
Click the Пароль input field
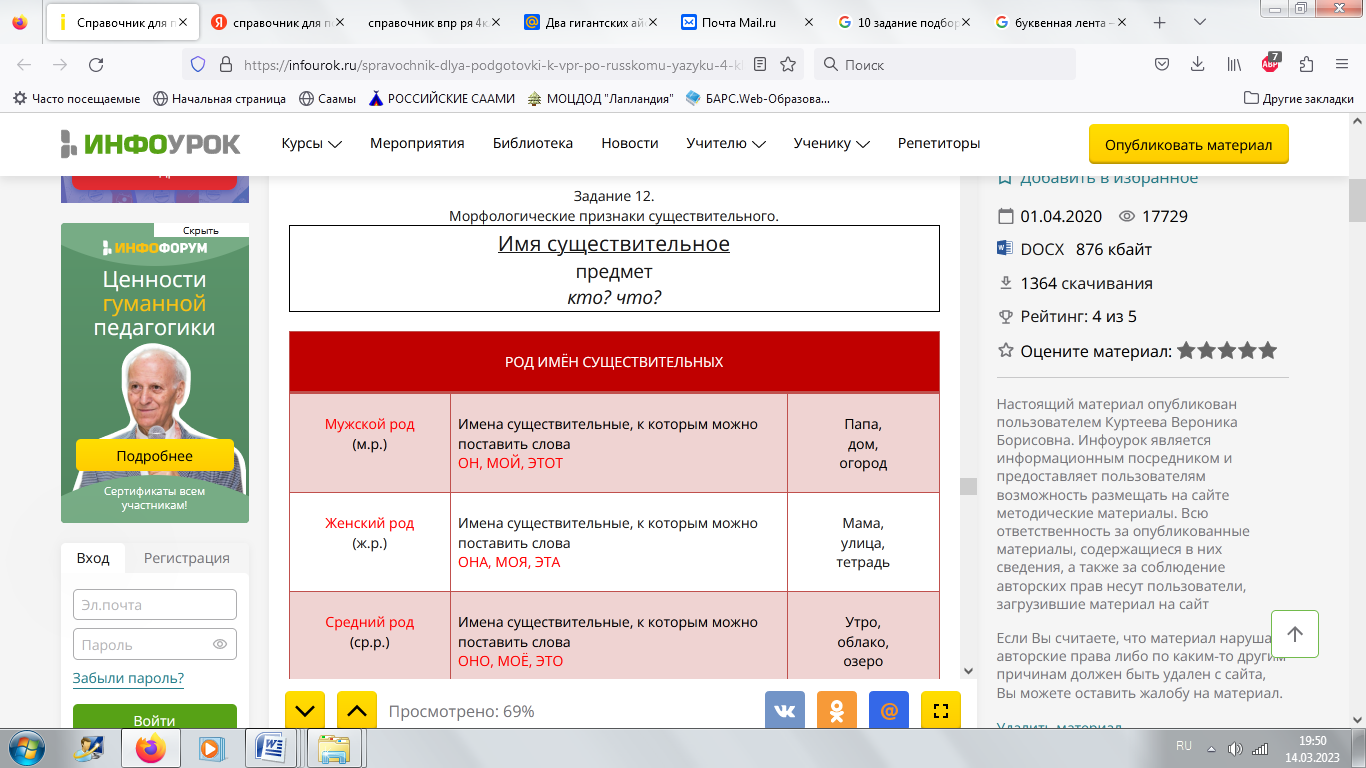pyautogui.click(x=155, y=644)
